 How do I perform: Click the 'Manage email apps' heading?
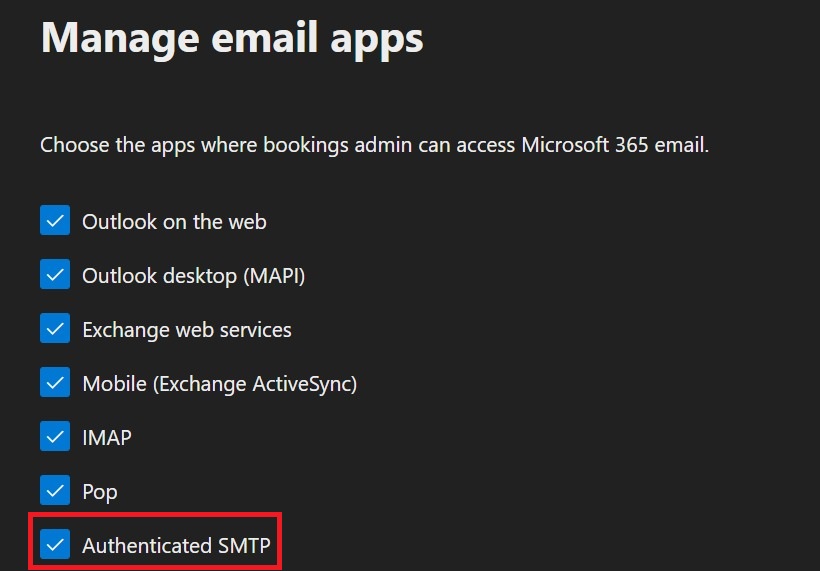pos(232,38)
